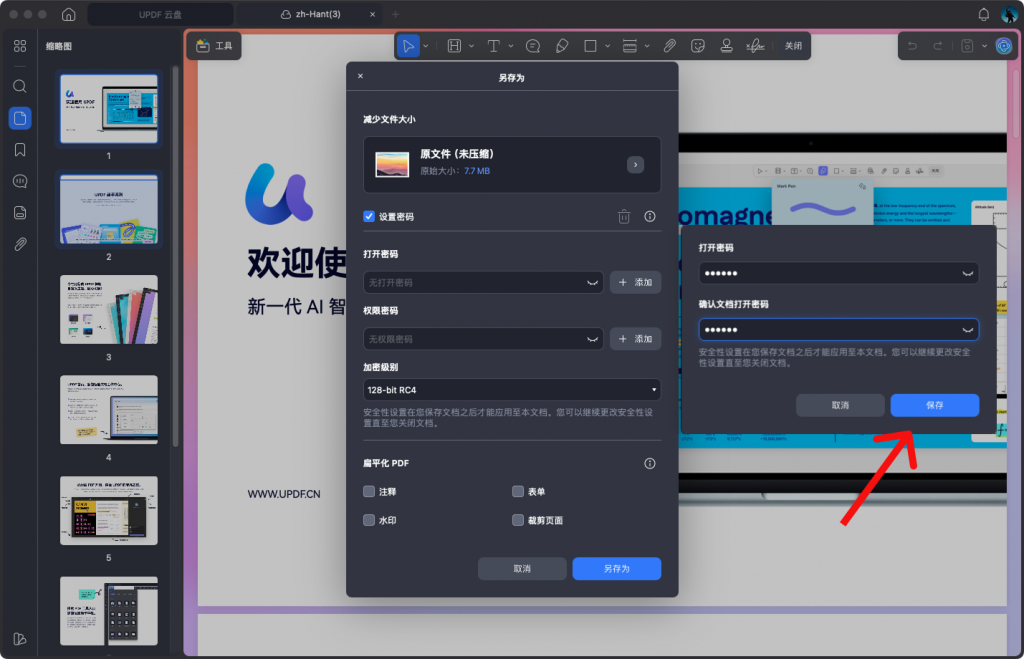Screen dimensions: 1024x659
Task: Select the note comment bubble tool
Action: (x=533, y=46)
